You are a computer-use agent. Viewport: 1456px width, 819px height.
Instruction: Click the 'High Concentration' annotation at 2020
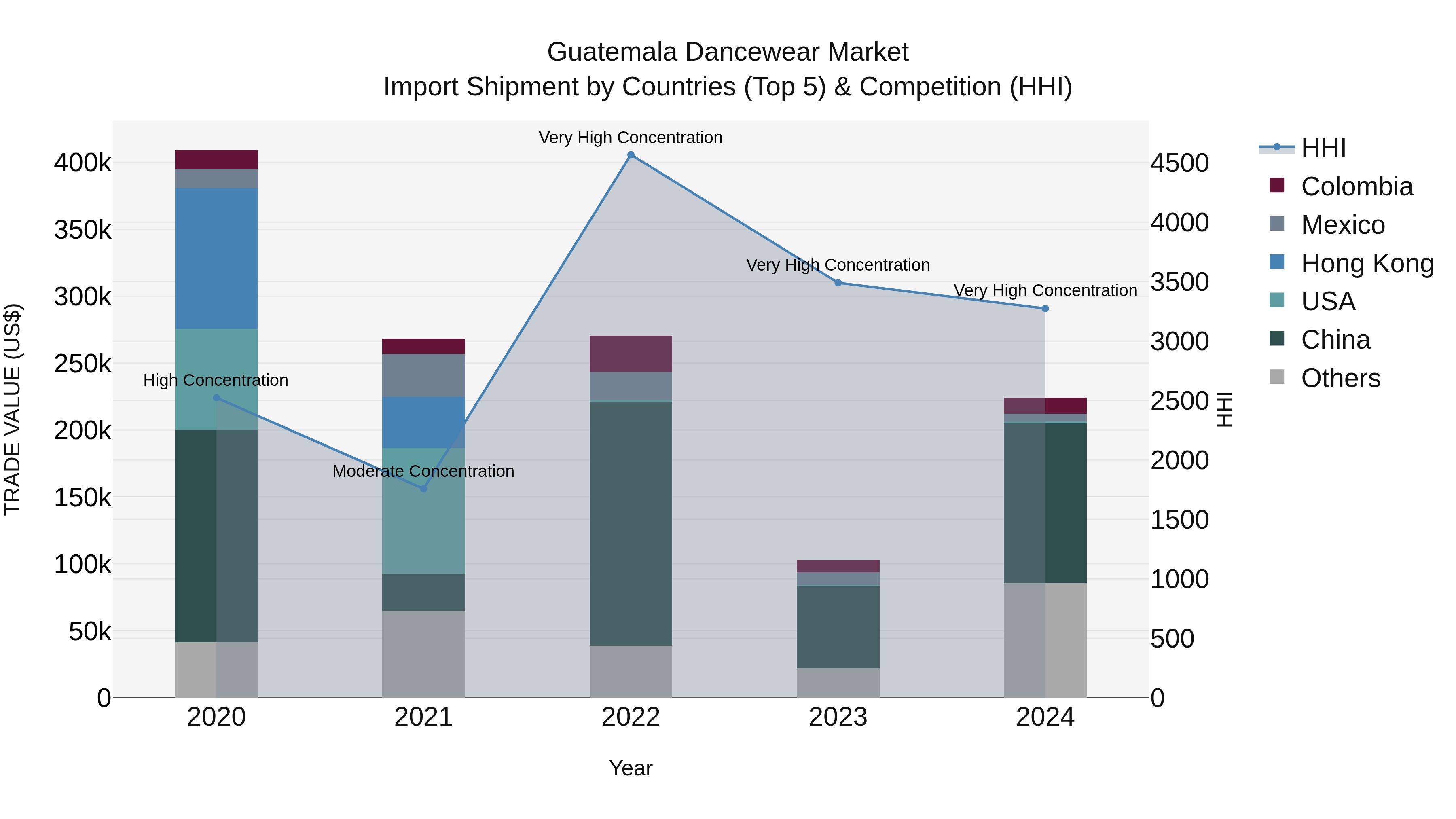pos(216,380)
